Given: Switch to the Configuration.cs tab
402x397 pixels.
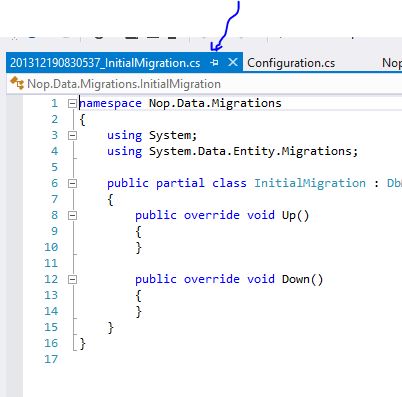Looking at the screenshot, I should pos(291,63).
